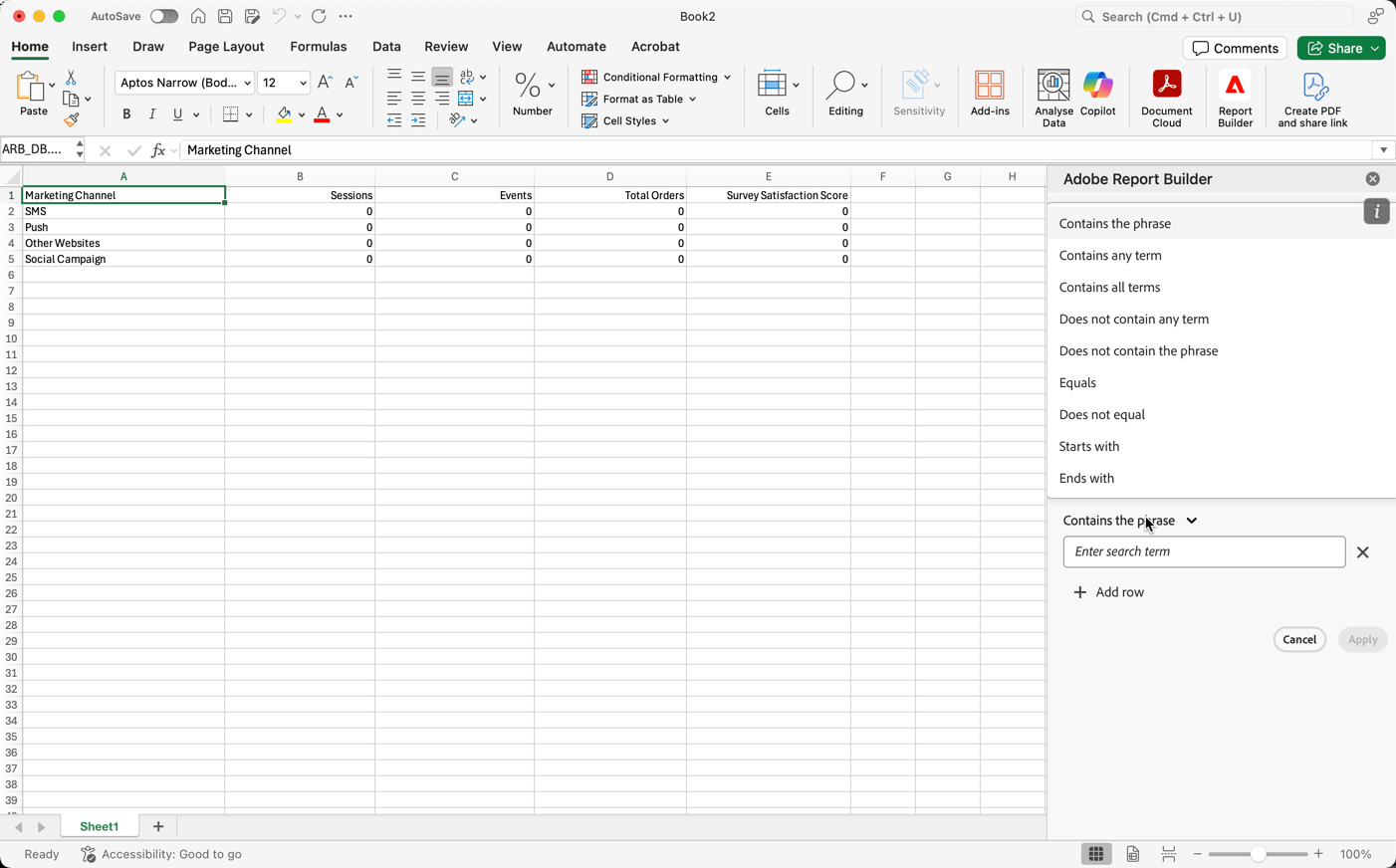The height and width of the screenshot is (868, 1396).
Task: Toggle the AutoSave switch
Action: [164, 16]
